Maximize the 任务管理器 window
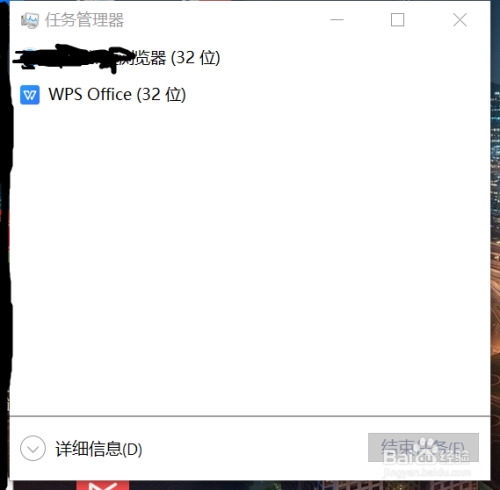Viewport: 500px width, 490px height. (397, 20)
